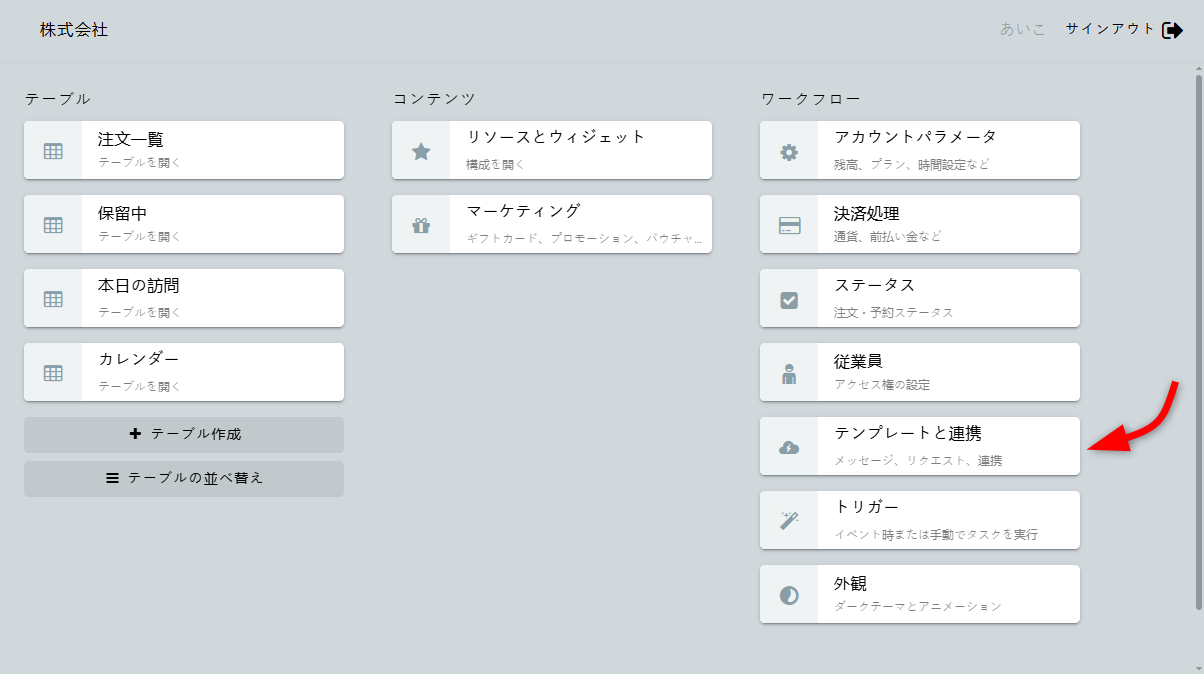This screenshot has height=674, width=1204.
Task: Click the あいこ username
Action: (1022, 29)
